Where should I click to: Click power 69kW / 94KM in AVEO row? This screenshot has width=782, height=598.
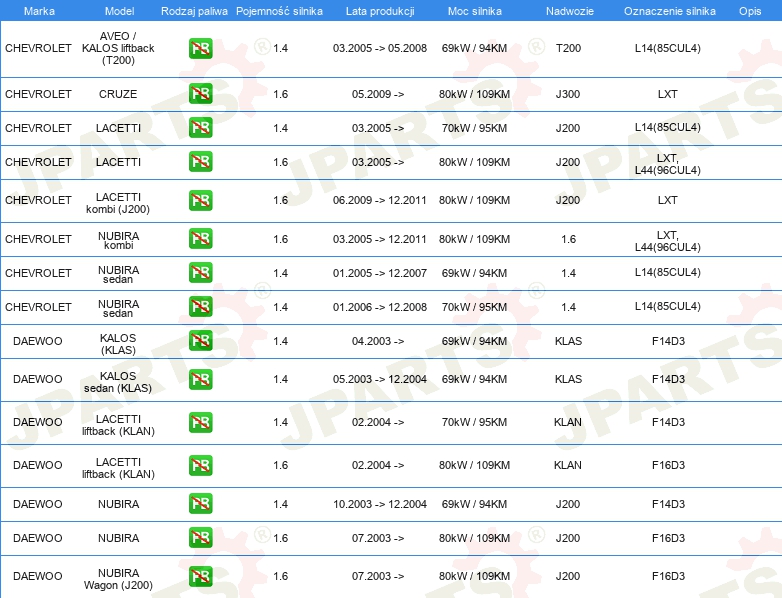pyautogui.click(x=474, y=48)
